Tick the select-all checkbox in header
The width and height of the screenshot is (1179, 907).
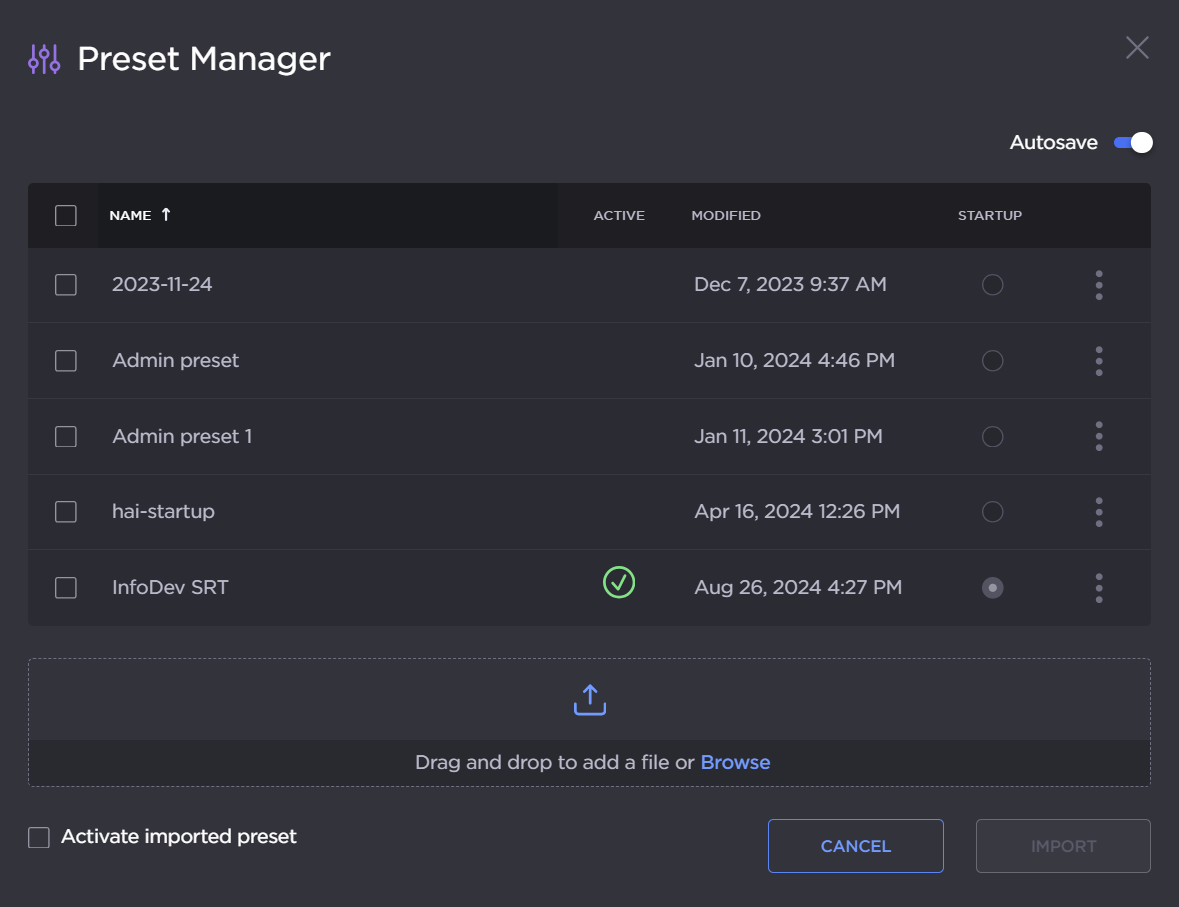pos(66,216)
